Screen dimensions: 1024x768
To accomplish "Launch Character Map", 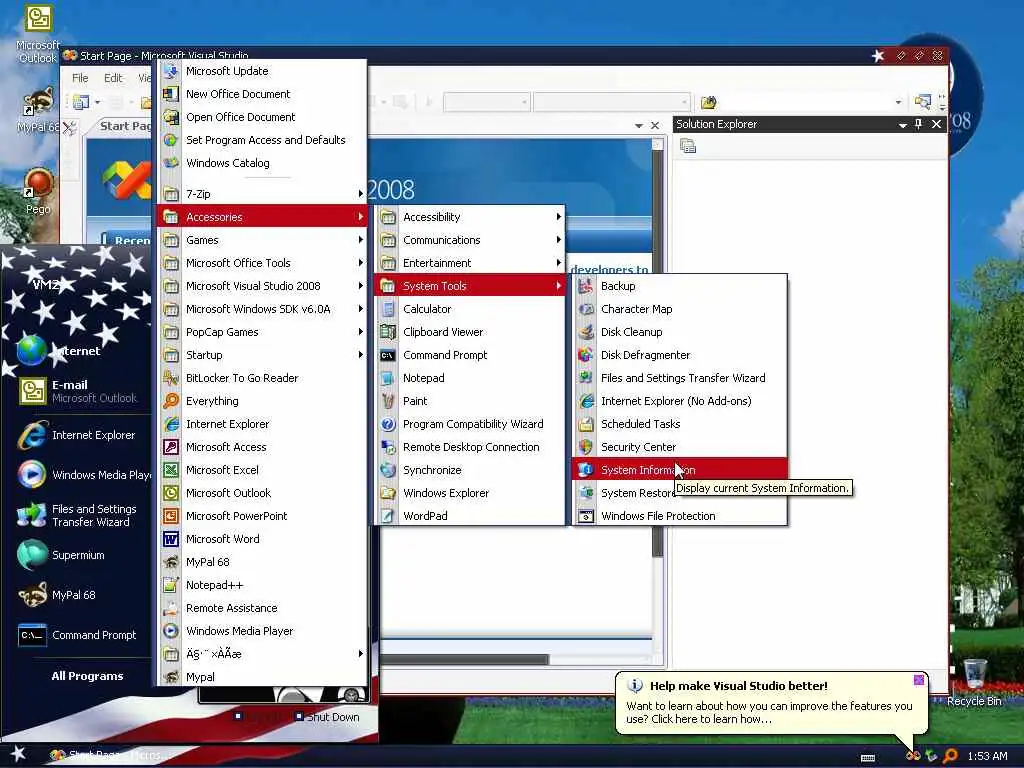I will coord(679,309).
